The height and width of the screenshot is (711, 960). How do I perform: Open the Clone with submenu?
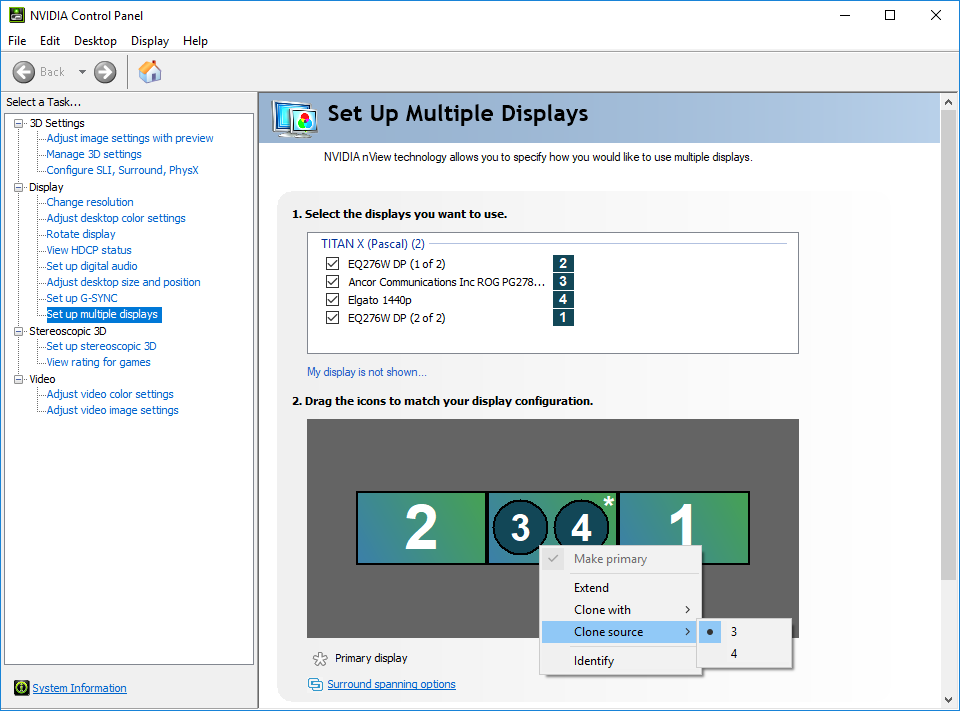(x=620, y=609)
